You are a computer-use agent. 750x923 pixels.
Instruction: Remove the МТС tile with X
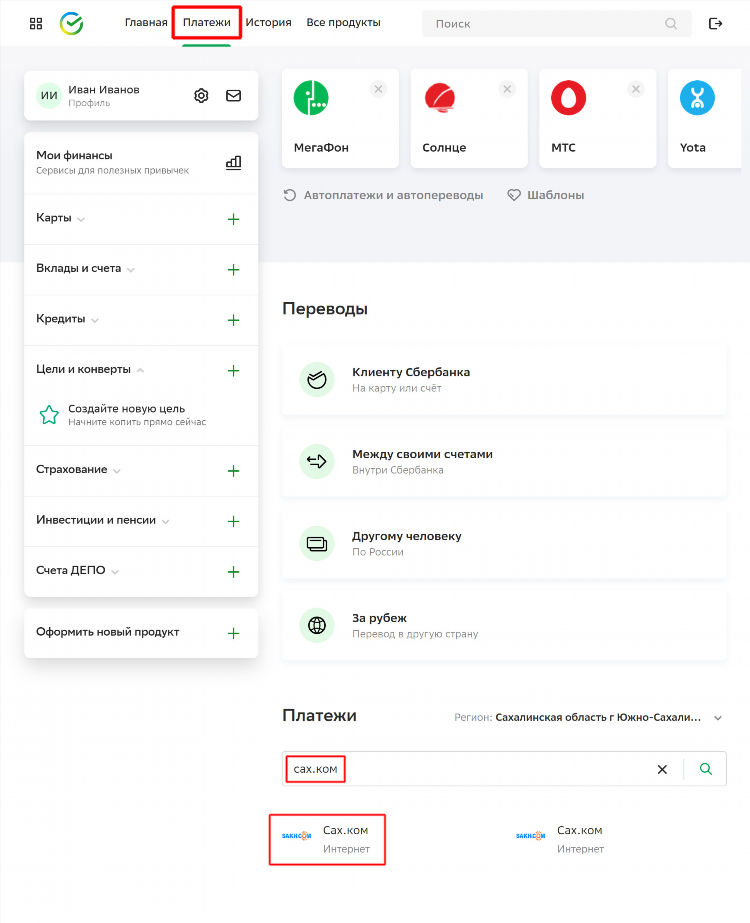[636, 89]
